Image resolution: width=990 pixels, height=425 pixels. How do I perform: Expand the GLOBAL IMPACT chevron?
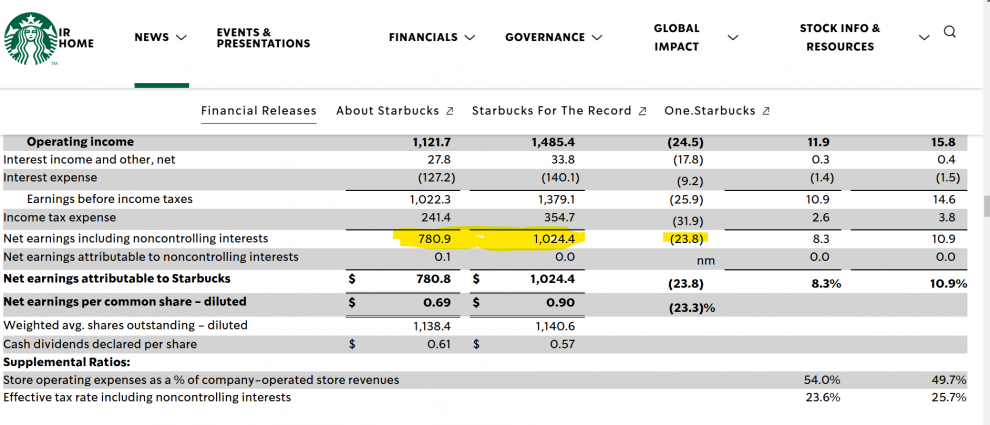point(733,38)
